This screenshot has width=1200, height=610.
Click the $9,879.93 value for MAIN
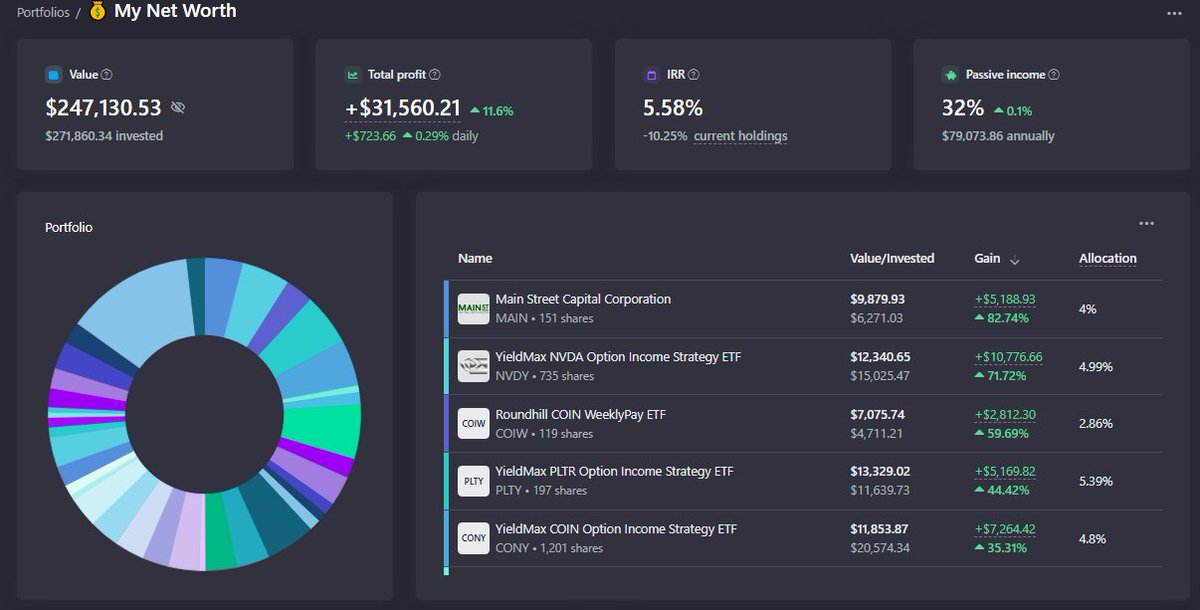877,299
